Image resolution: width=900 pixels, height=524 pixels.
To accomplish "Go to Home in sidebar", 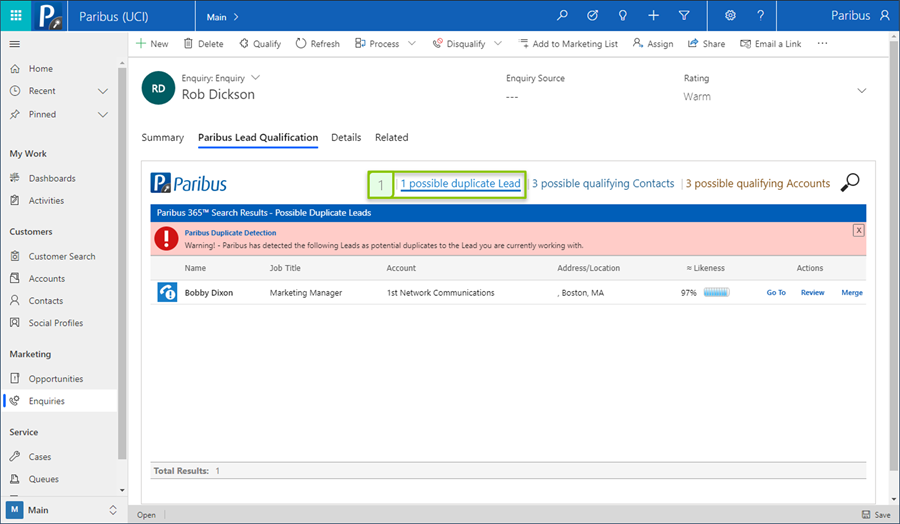I will 40,68.
